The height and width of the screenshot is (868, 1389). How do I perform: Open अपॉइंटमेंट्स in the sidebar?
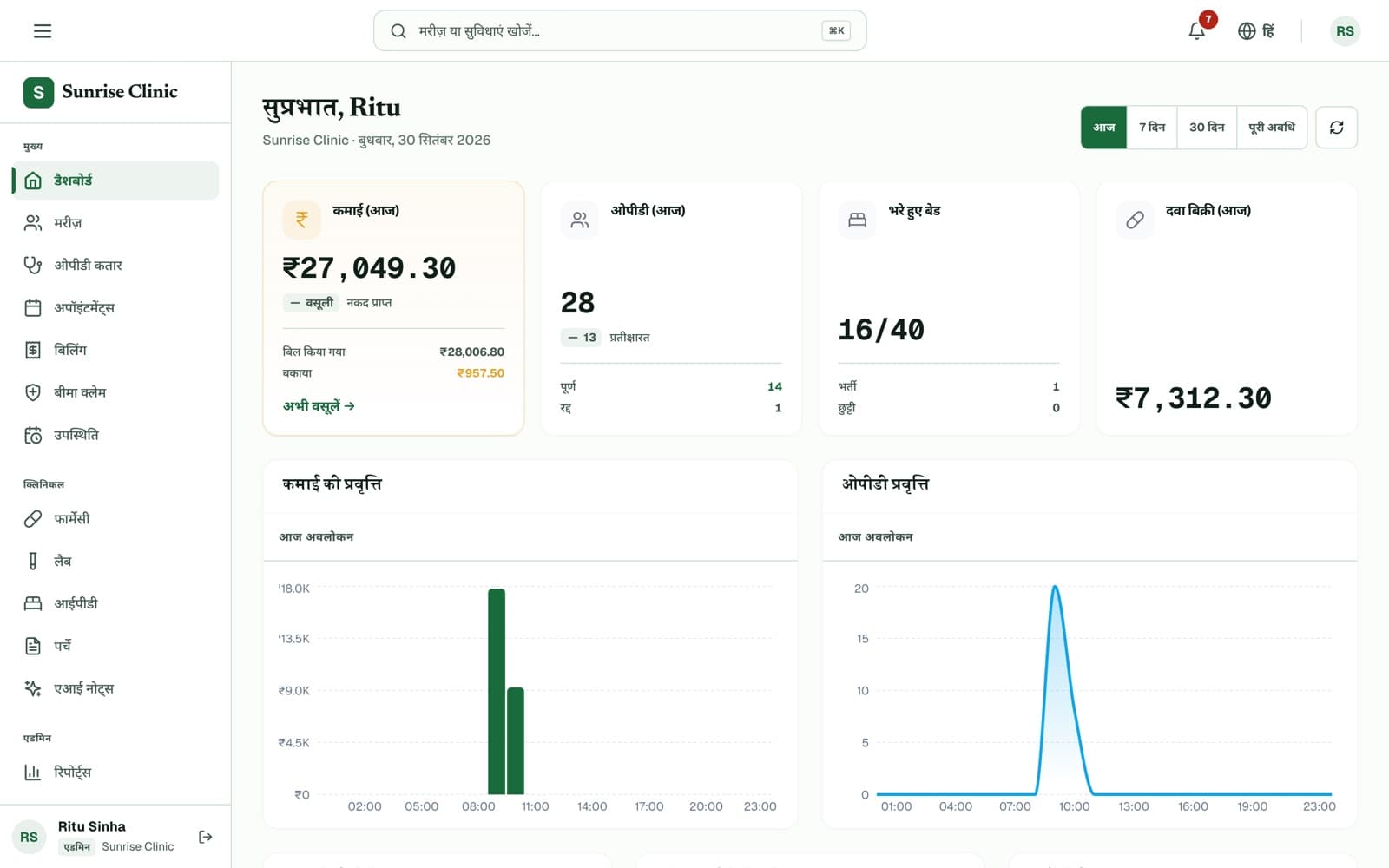click(115, 308)
